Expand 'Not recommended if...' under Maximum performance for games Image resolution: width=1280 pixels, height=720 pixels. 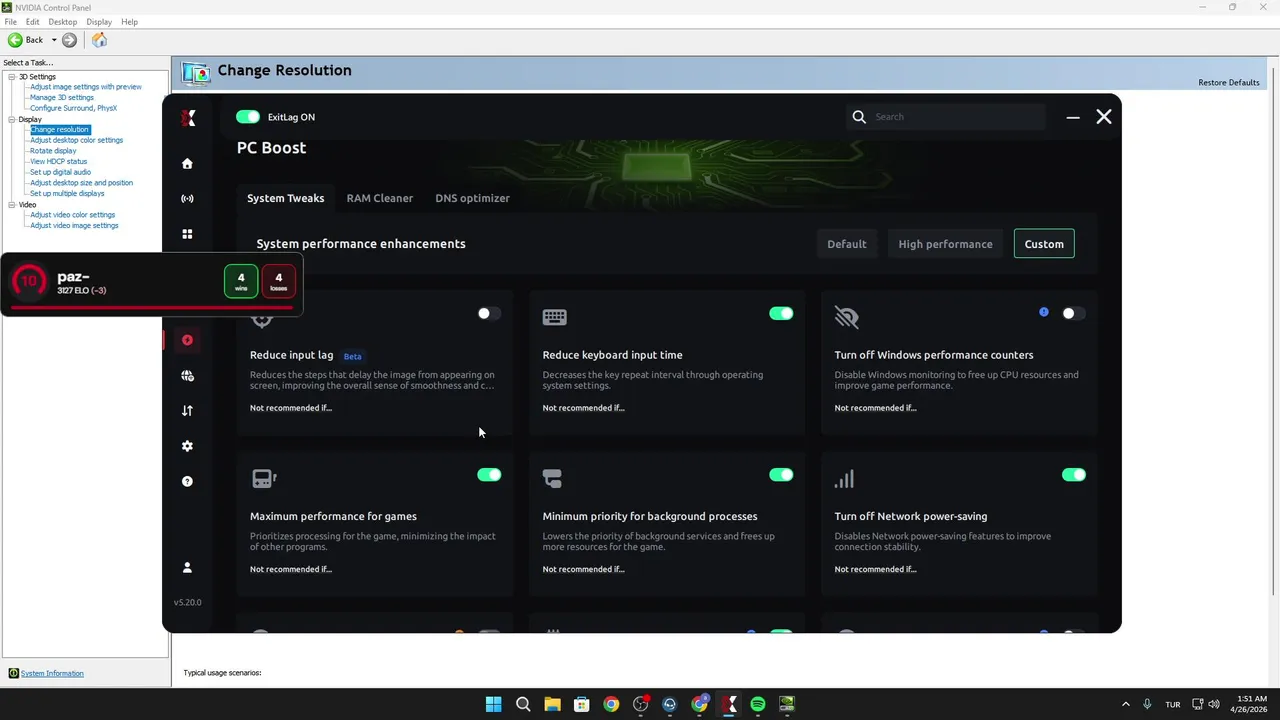click(x=291, y=569)
